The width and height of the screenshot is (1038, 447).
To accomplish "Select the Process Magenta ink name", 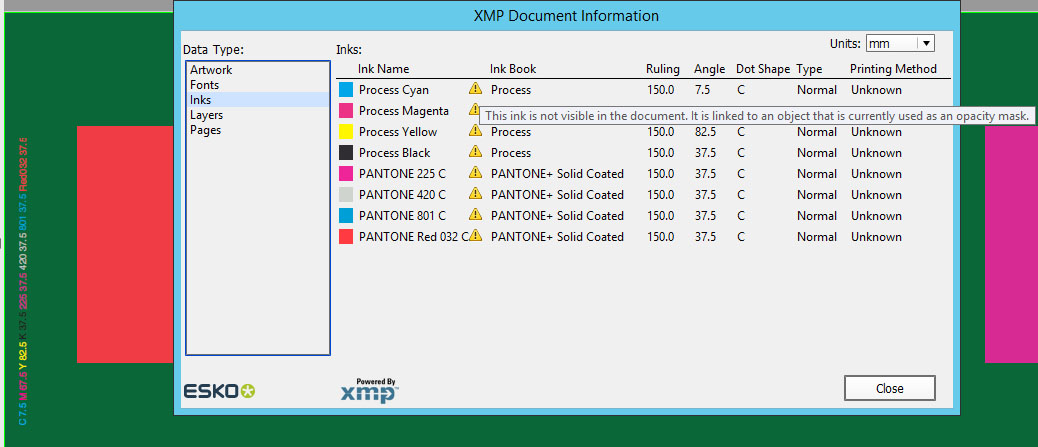I will [404, 111].
